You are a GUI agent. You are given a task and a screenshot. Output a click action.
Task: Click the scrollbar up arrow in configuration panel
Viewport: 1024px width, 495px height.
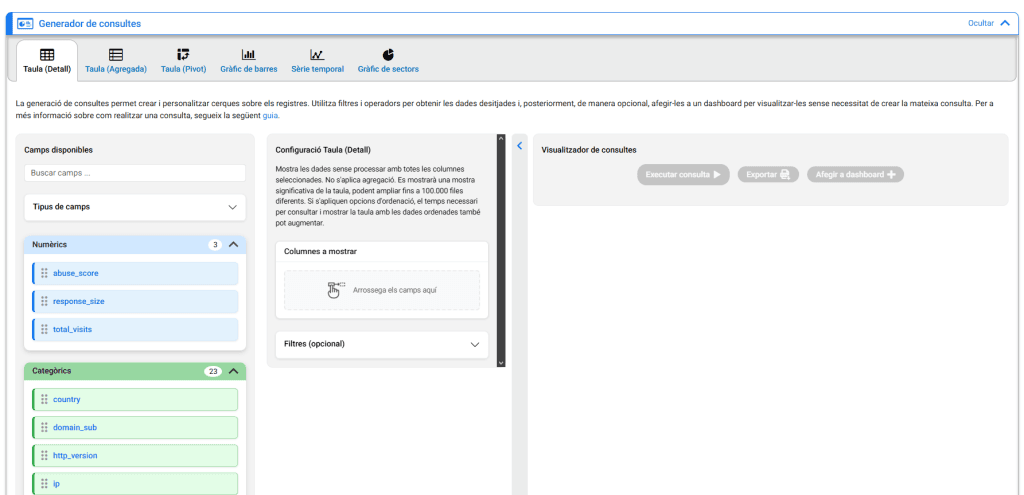point(501,138)
